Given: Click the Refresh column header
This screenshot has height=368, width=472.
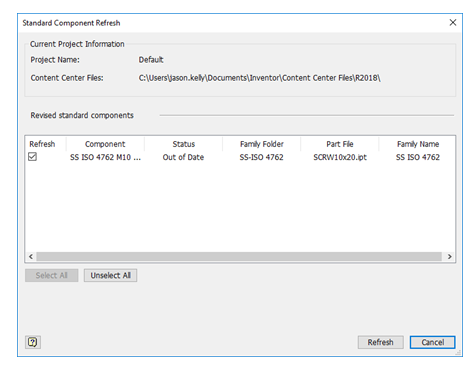Looking at the screenshot, I should point(42,144).
